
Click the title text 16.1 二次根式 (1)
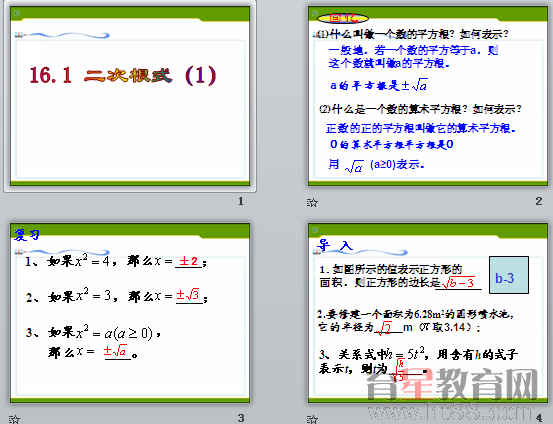pyautogui.click(x=123, y=75)
